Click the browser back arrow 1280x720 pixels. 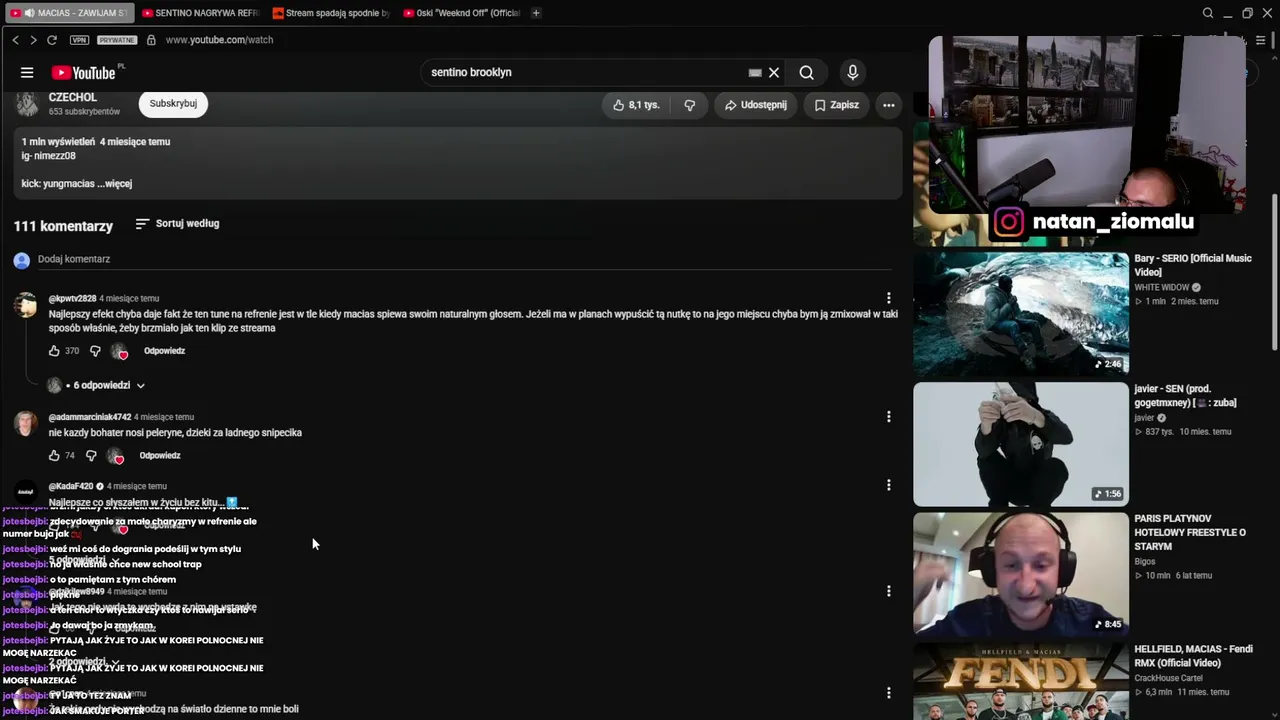point(15,40)
